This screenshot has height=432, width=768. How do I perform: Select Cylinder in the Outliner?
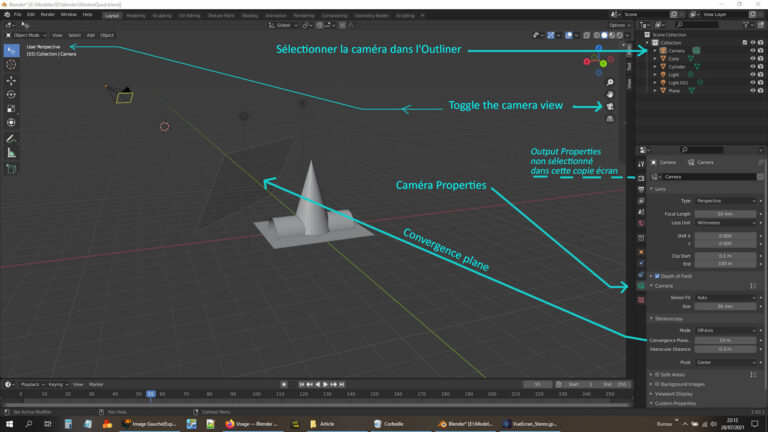[x=674, y=66]
